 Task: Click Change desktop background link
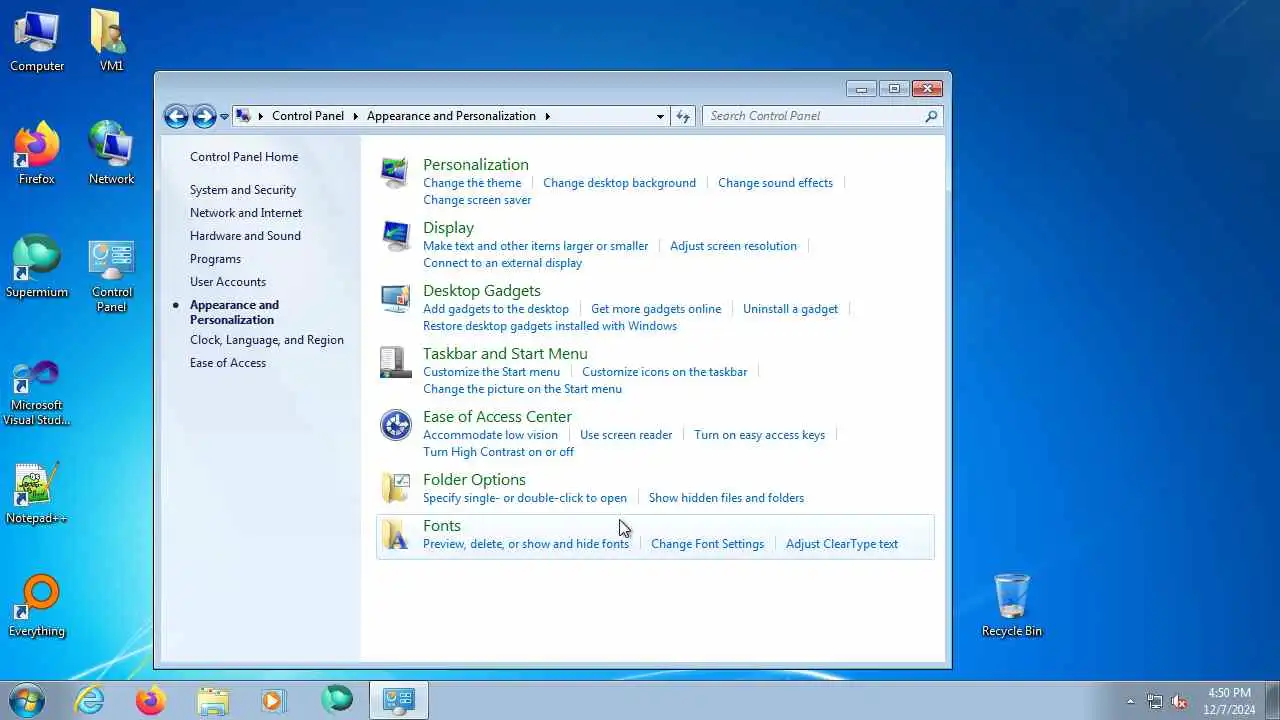[619, 183]
